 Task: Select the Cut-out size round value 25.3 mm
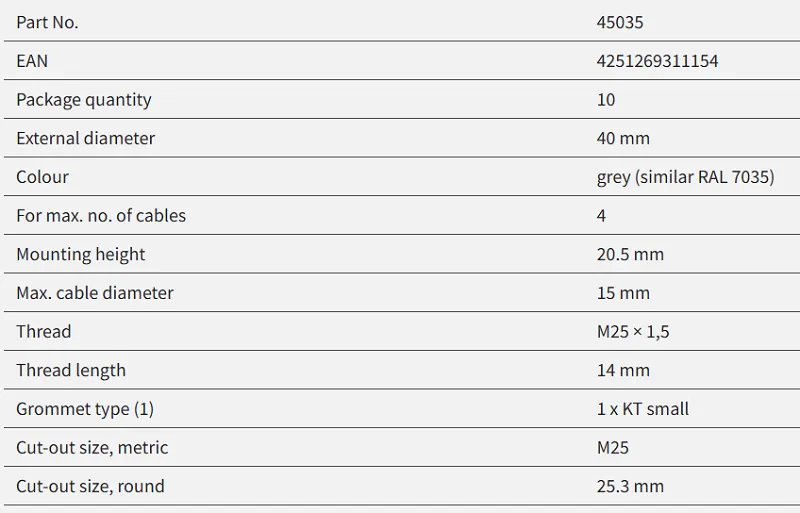tap(630, 486)
